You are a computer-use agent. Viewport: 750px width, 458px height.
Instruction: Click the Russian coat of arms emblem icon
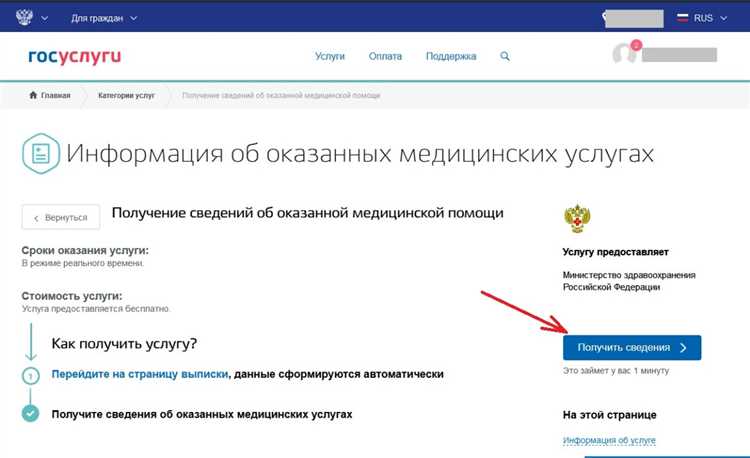tap(24, 18)
